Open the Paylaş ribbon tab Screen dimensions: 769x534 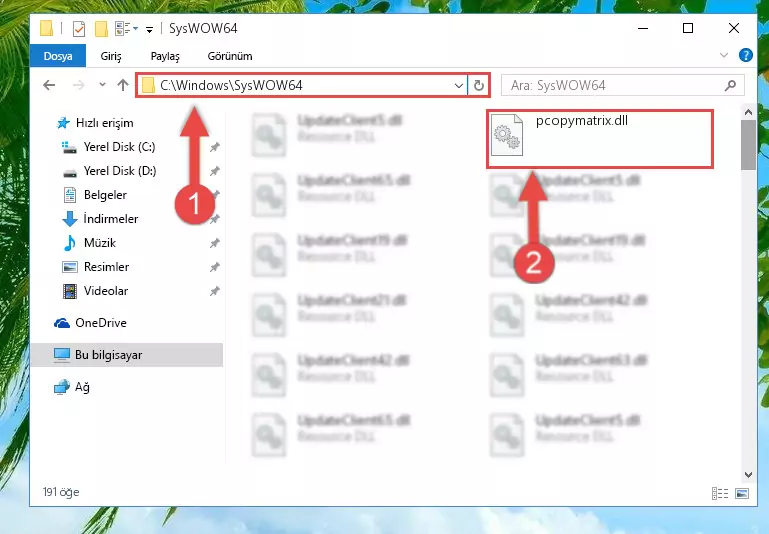(165, 56)
